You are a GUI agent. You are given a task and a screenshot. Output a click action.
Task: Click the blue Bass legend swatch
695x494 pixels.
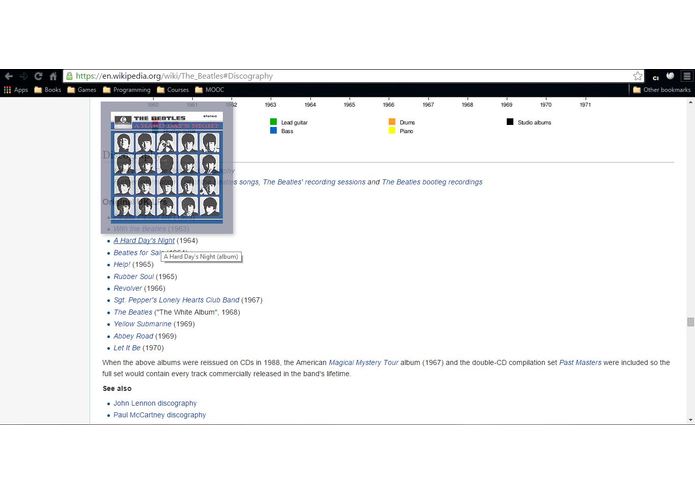(273, 131)
